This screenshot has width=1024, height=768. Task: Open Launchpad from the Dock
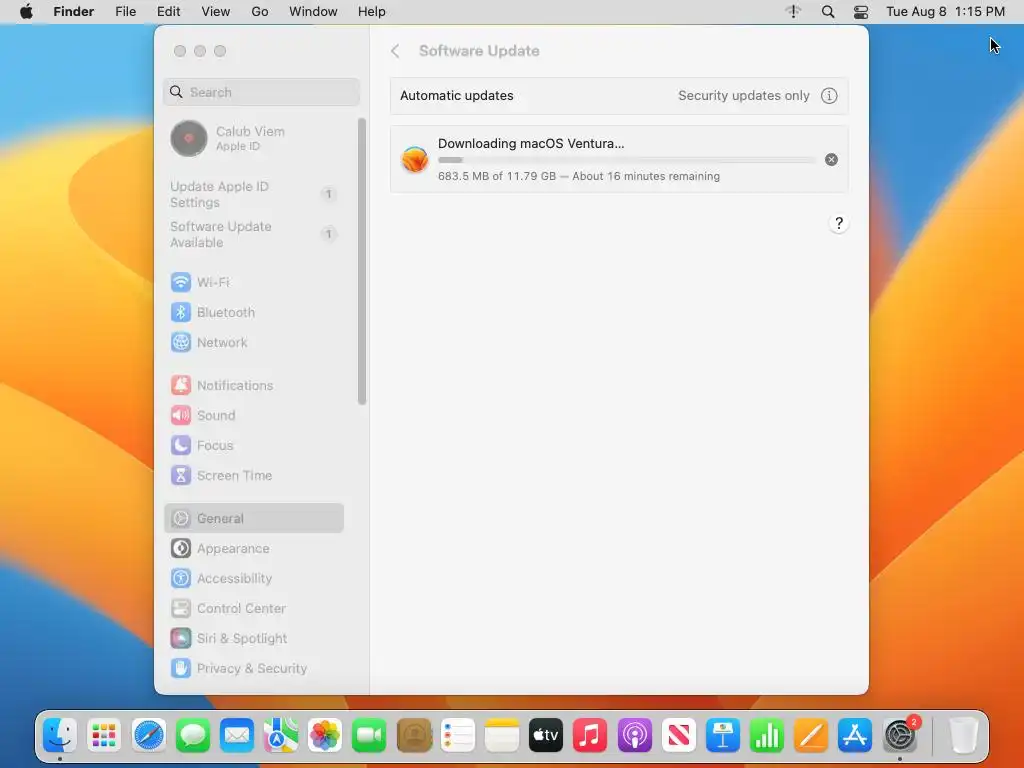point(104,736)
